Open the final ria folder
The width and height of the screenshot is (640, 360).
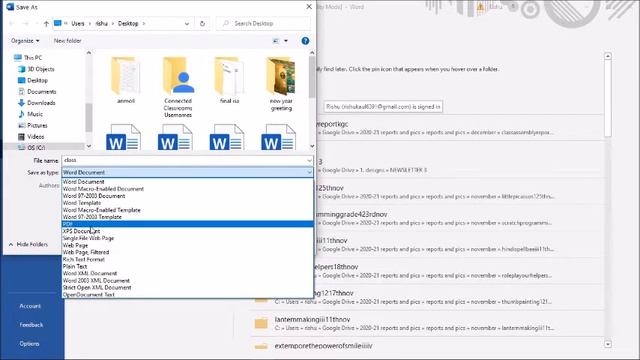coord(229,80)
